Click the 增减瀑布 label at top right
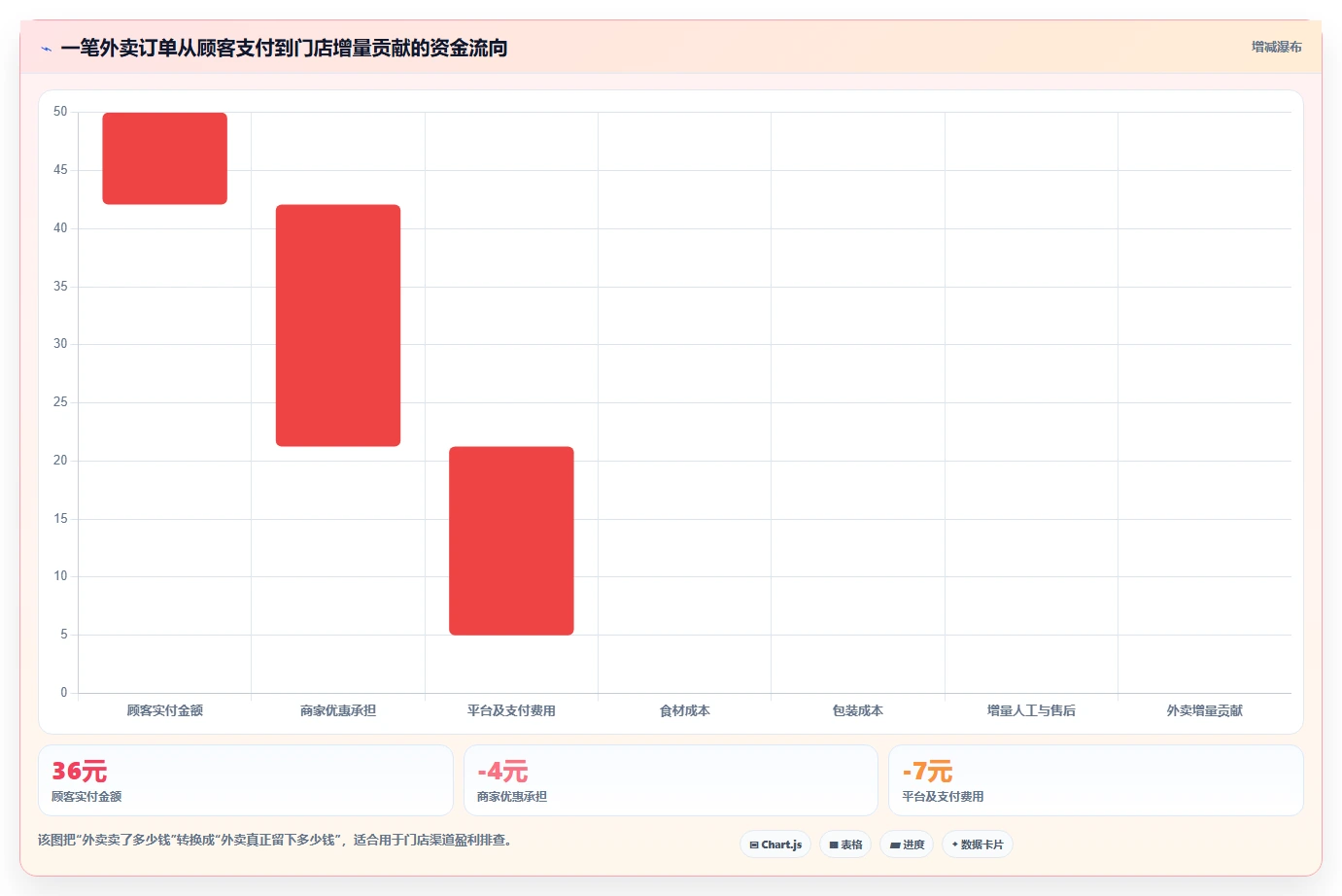1342x896 pixels. pyautogui.click(x=1276, y=47)
